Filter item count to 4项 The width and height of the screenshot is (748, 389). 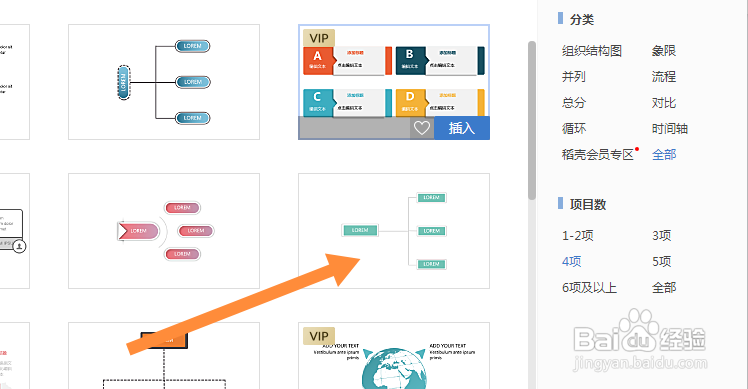[571, 261]
